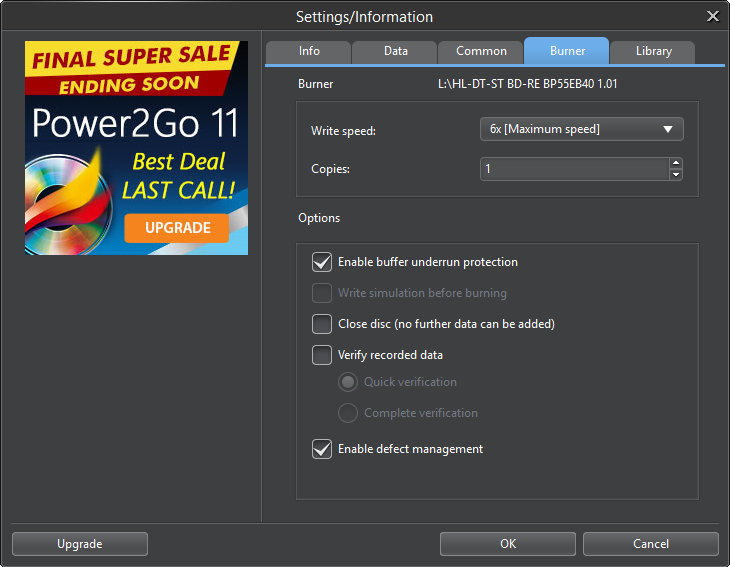Decrease copies with the down arrow
Viewport: 730px width, 567px height.
click(676, 175)
